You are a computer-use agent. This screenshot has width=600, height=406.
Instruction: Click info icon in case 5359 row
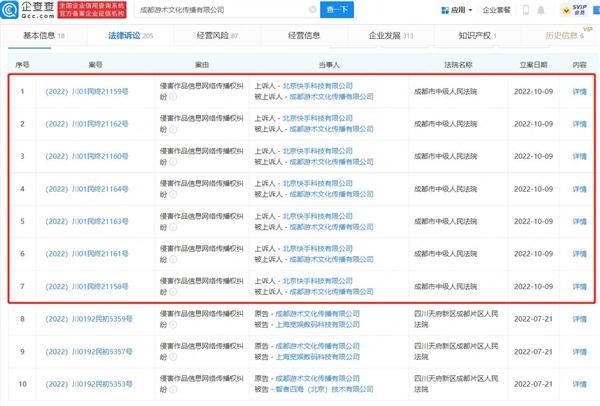point(173,324)
